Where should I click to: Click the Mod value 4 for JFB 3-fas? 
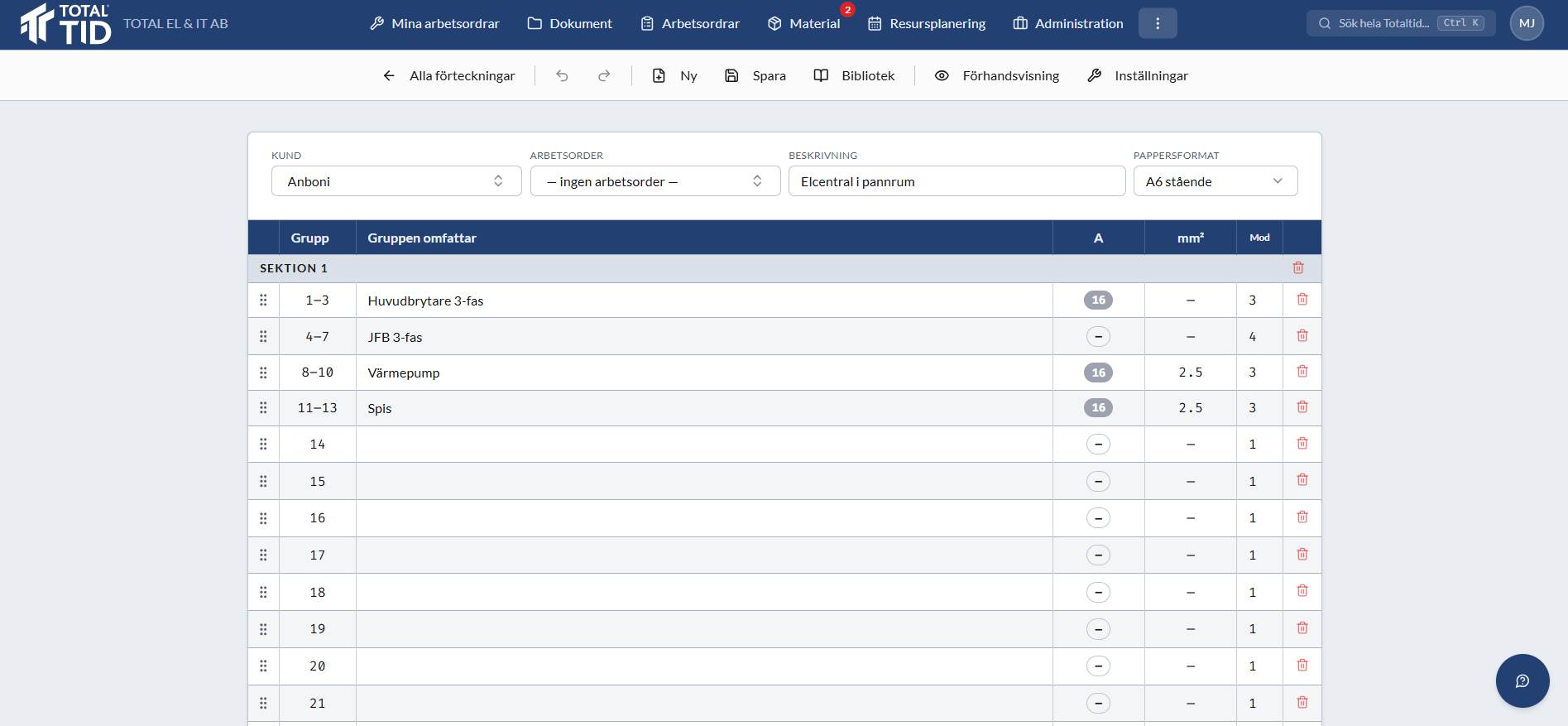[x=1252, y=337]
